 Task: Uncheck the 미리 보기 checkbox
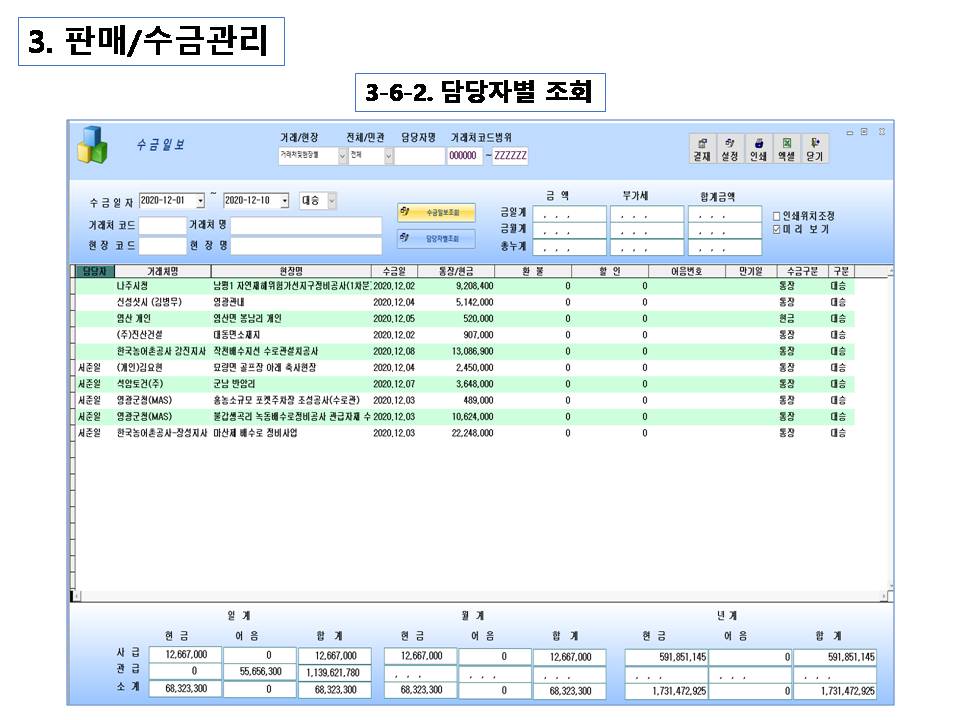tap(776, 230)
